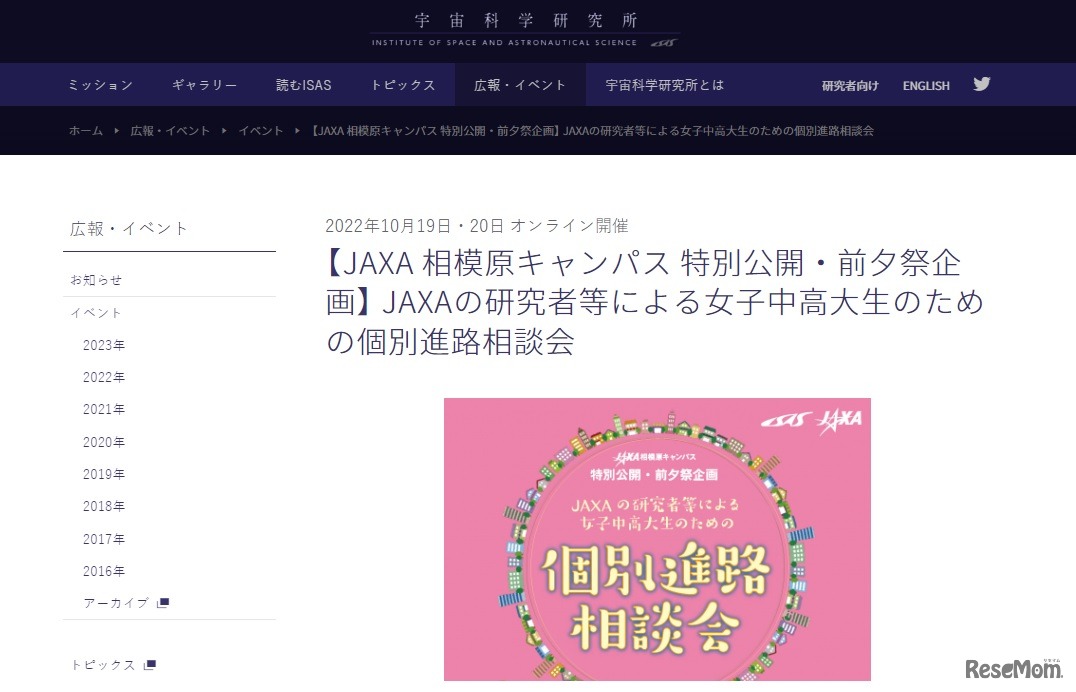
Task: Click the external link icon beside アーカイブ
Action: point(163,603)
